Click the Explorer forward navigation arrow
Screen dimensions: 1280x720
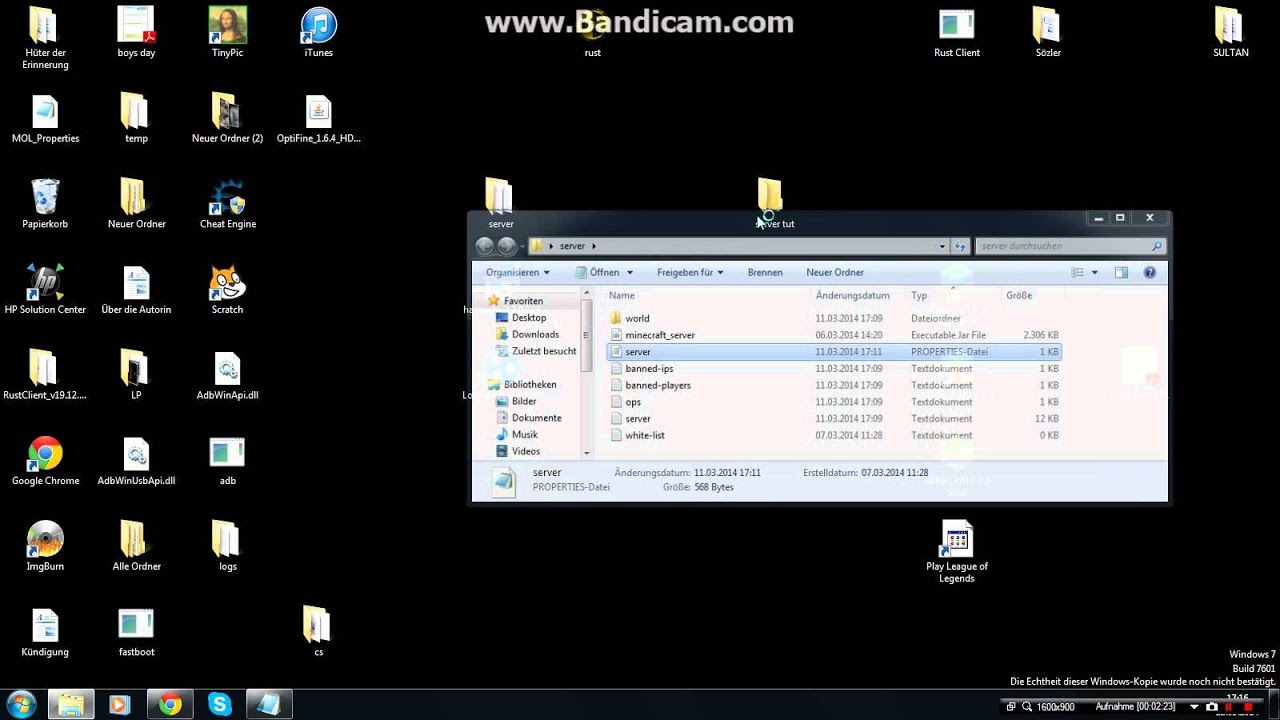pos(507,246)
